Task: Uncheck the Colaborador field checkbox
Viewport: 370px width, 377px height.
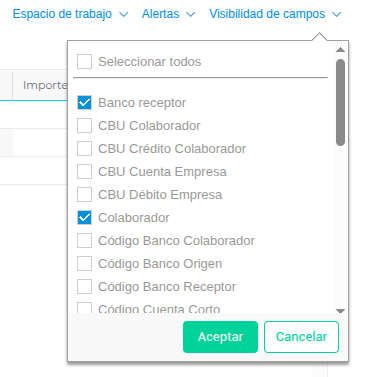Action: 84,218
